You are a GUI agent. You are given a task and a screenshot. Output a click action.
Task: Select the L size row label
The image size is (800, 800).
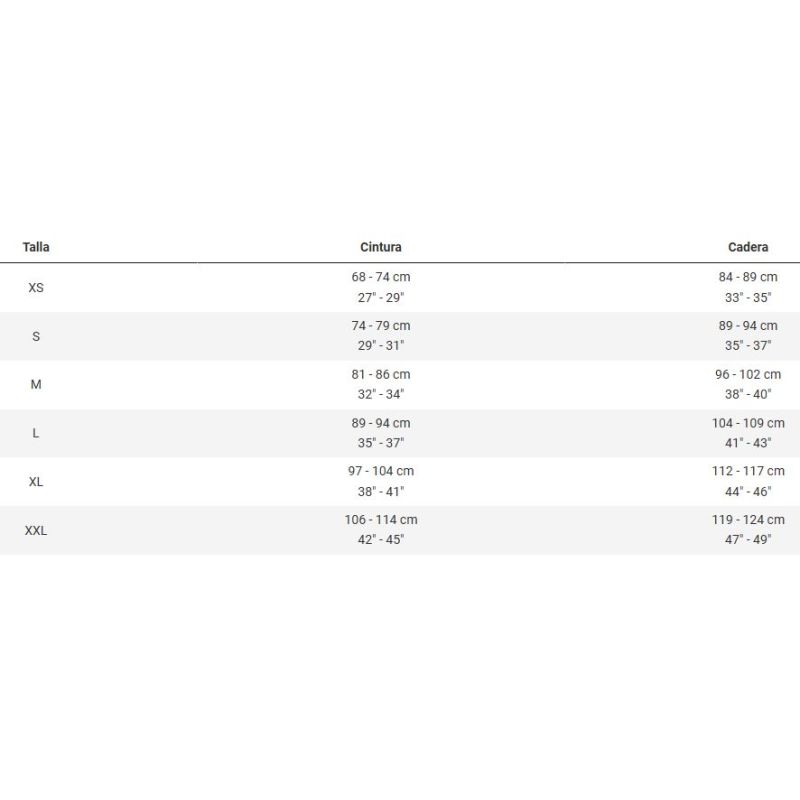[36, 434]
